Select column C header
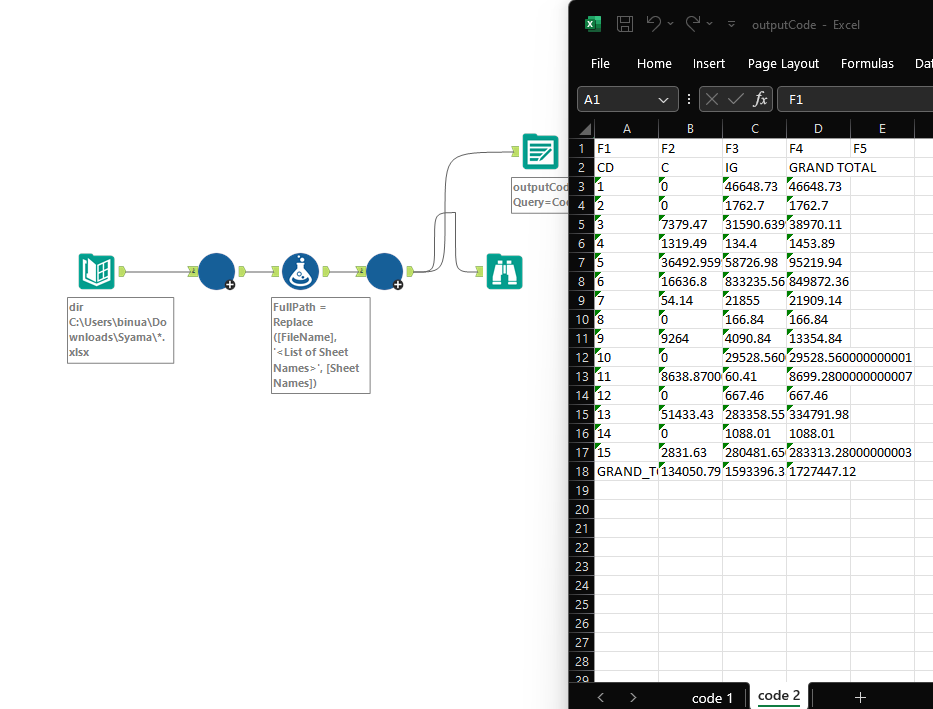This screenshot has height=709, width=933. click(754, 128)
